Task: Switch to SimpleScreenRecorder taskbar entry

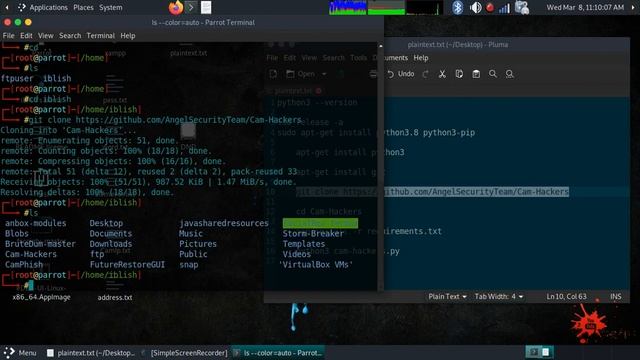Action: [x=184, y=353]
